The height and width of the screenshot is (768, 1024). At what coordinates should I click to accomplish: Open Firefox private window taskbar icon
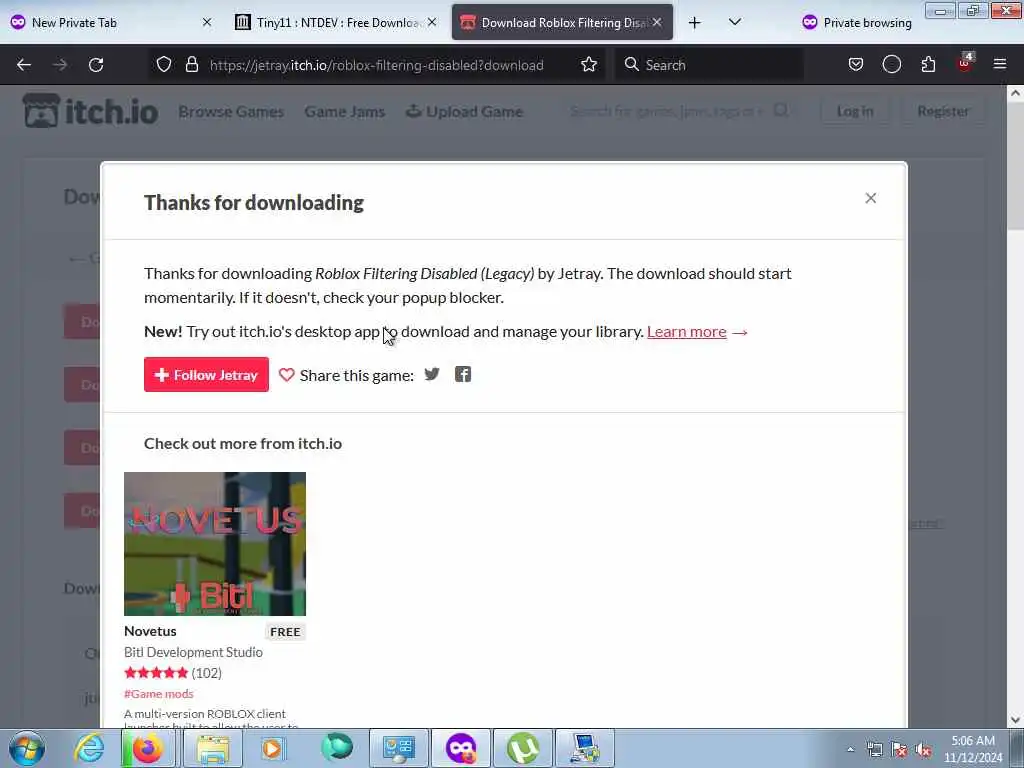[x=462, y=748]
